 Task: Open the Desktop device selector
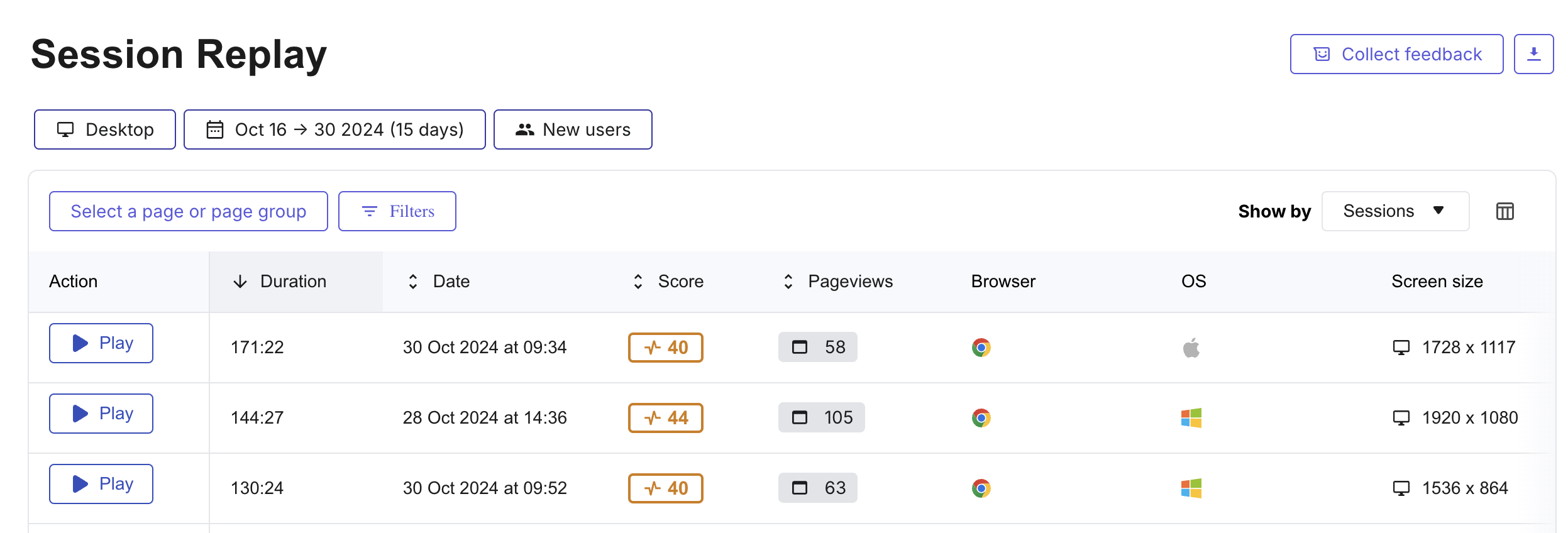coord(105,129)
